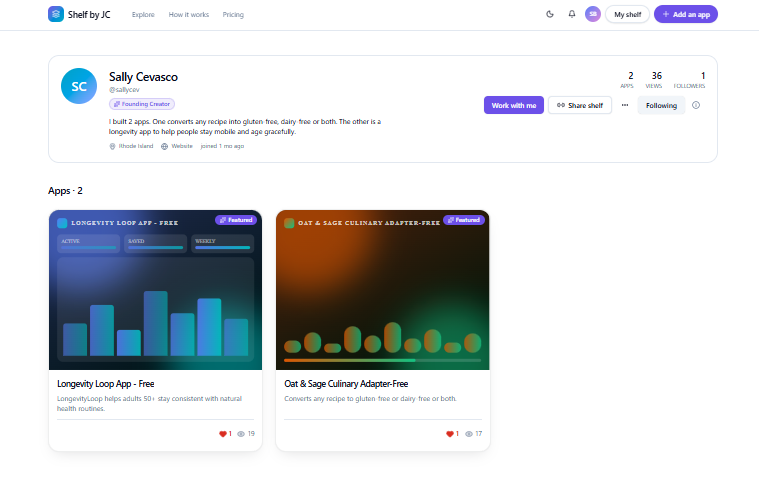This screenshot has height=481, width=759.
Task: Like Longevity Loop App heart icon
Action: tap(223, 434)
